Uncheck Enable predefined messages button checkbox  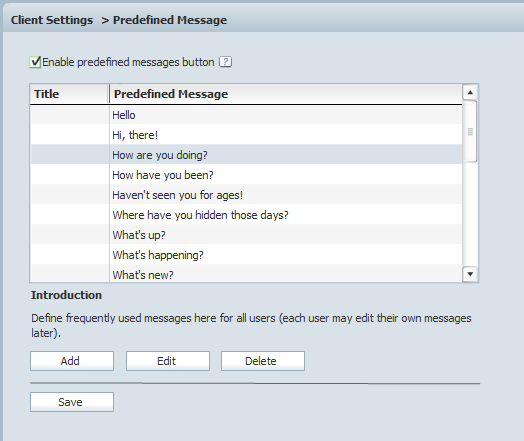point(35,62)
